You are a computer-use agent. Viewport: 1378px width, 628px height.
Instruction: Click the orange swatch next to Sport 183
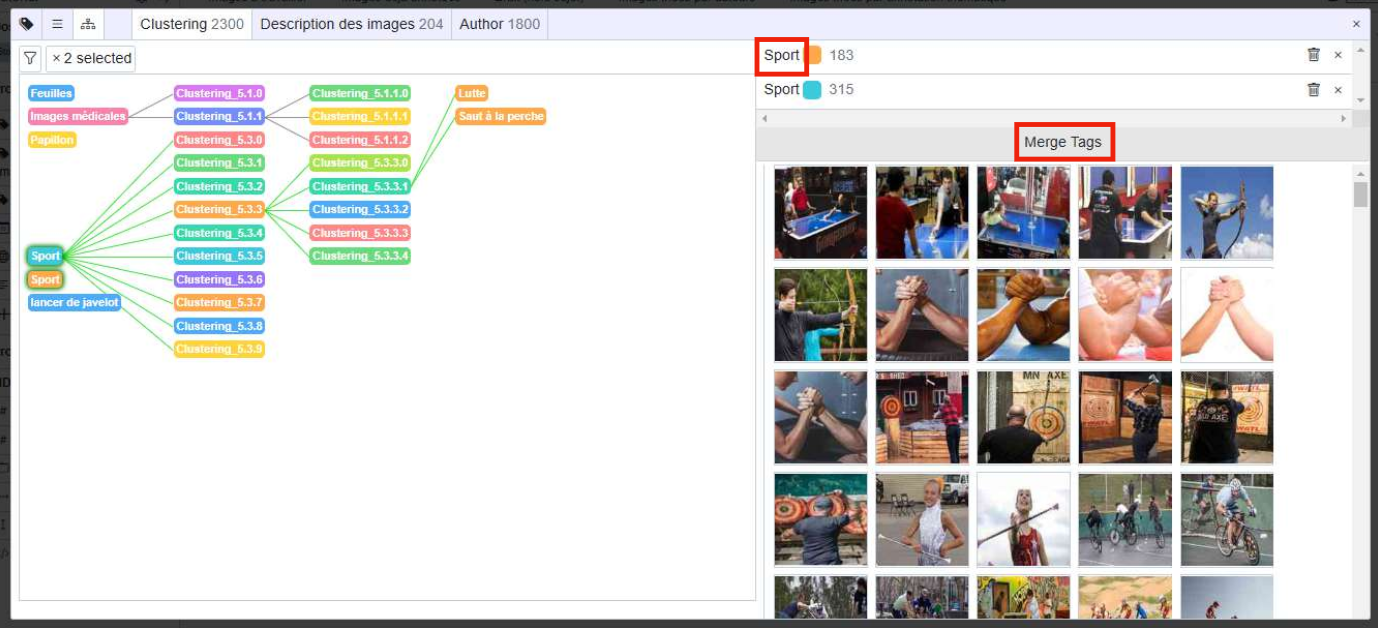tap(812, 55)
